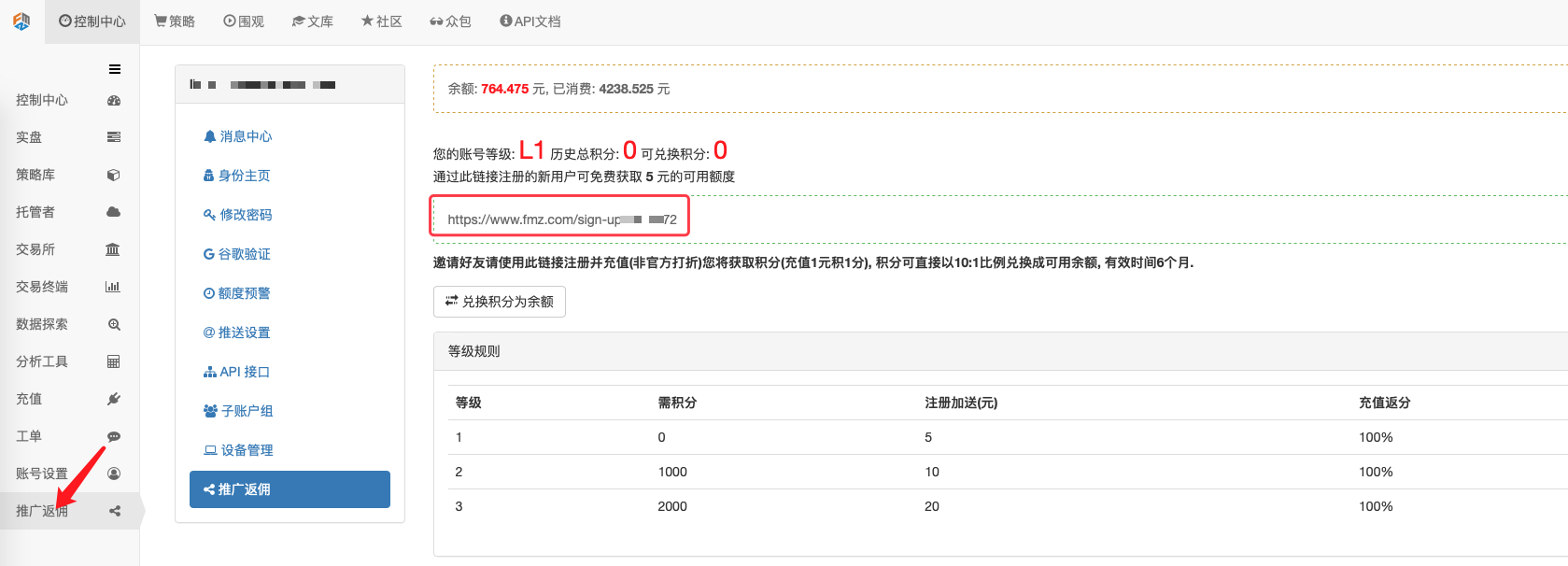The height and width of the screenshot is (566, 1568).
Task: Click the chat bubble icon beside 工单
Action: pyautogui.click(x=114, y=436)
